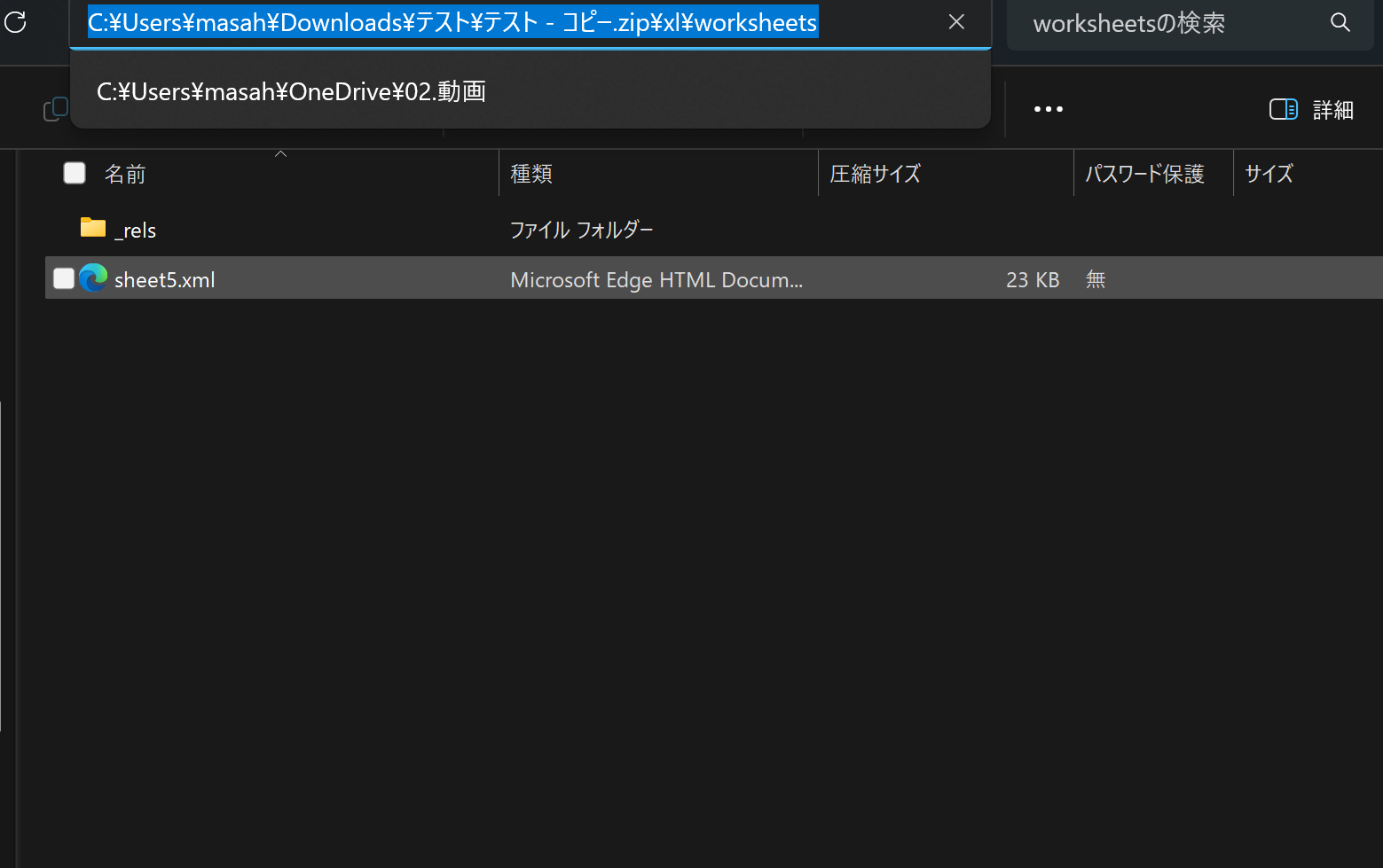Click the サイズ column header

click(1269, 174)
